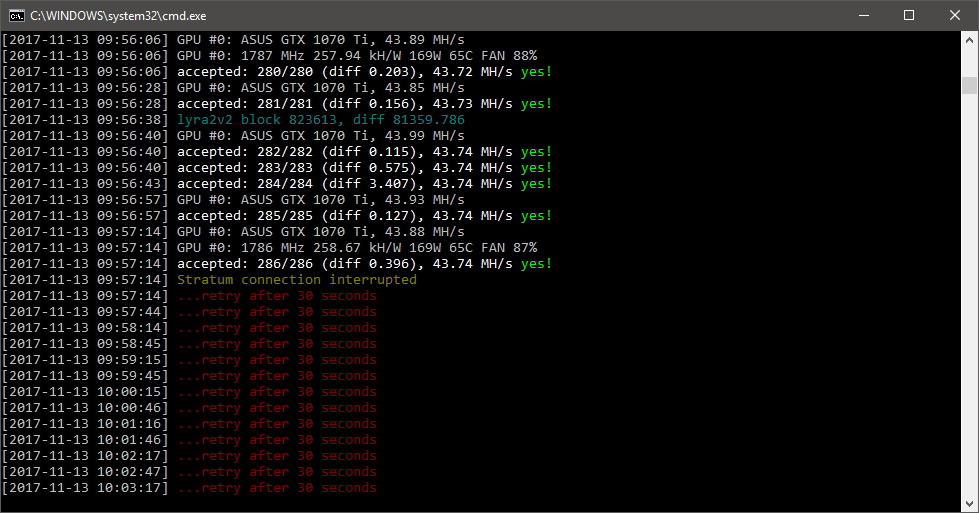Click the green 'yes!' after 286/286
Screen dimensions: 979x513
[x=536, y=264]
